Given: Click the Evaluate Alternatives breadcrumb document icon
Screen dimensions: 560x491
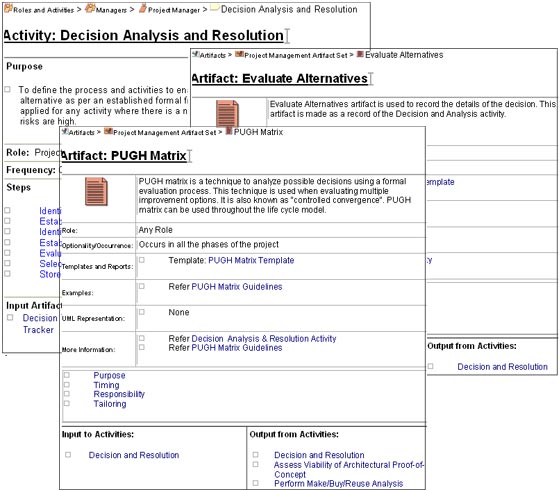Looking at the screenshot, I should pos(360,54).
